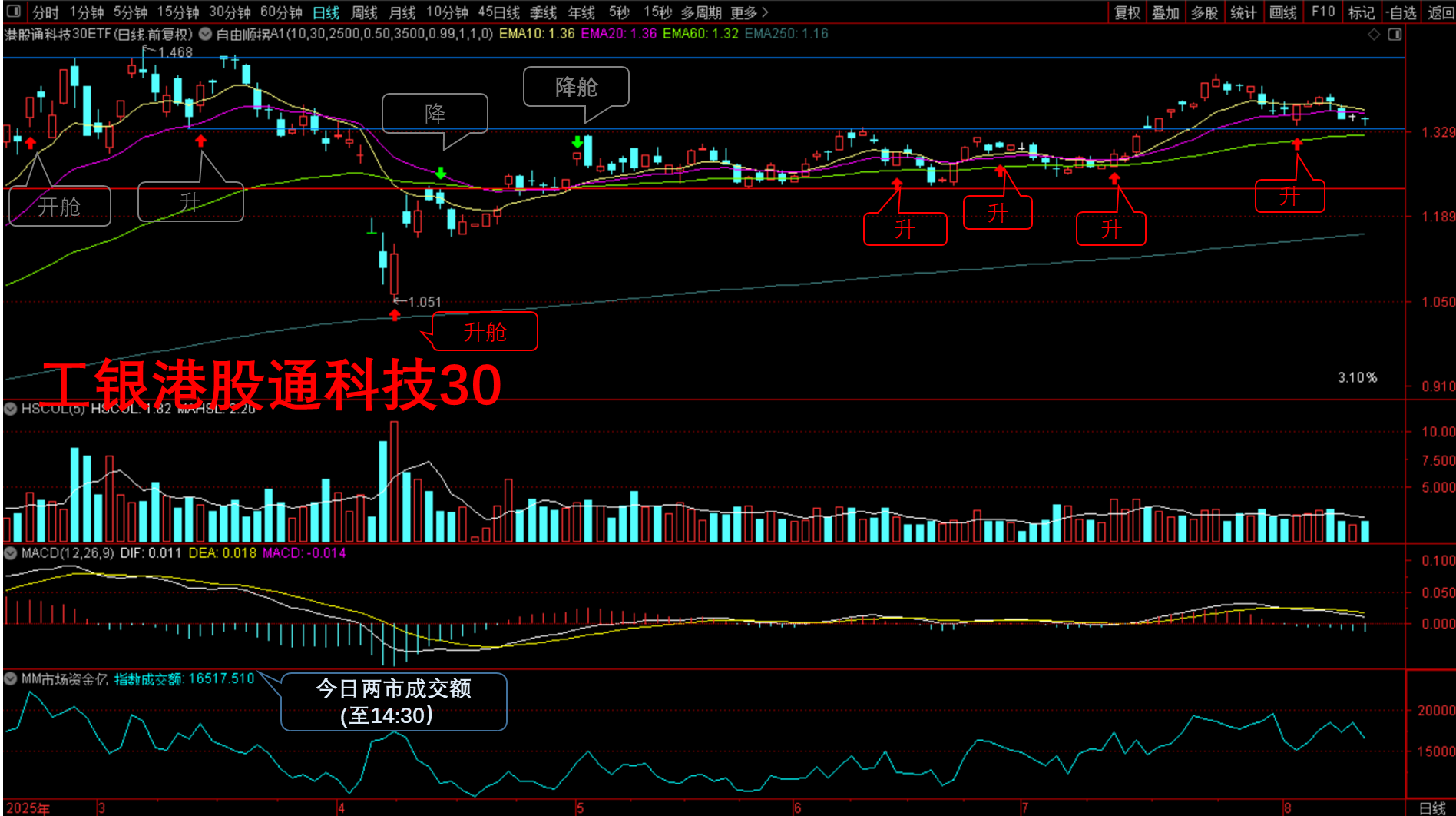The height and width of the screenshot is (816, 1456).
Task: Click the 日线 label at bottom-right corner
Action: (1432, 808)
